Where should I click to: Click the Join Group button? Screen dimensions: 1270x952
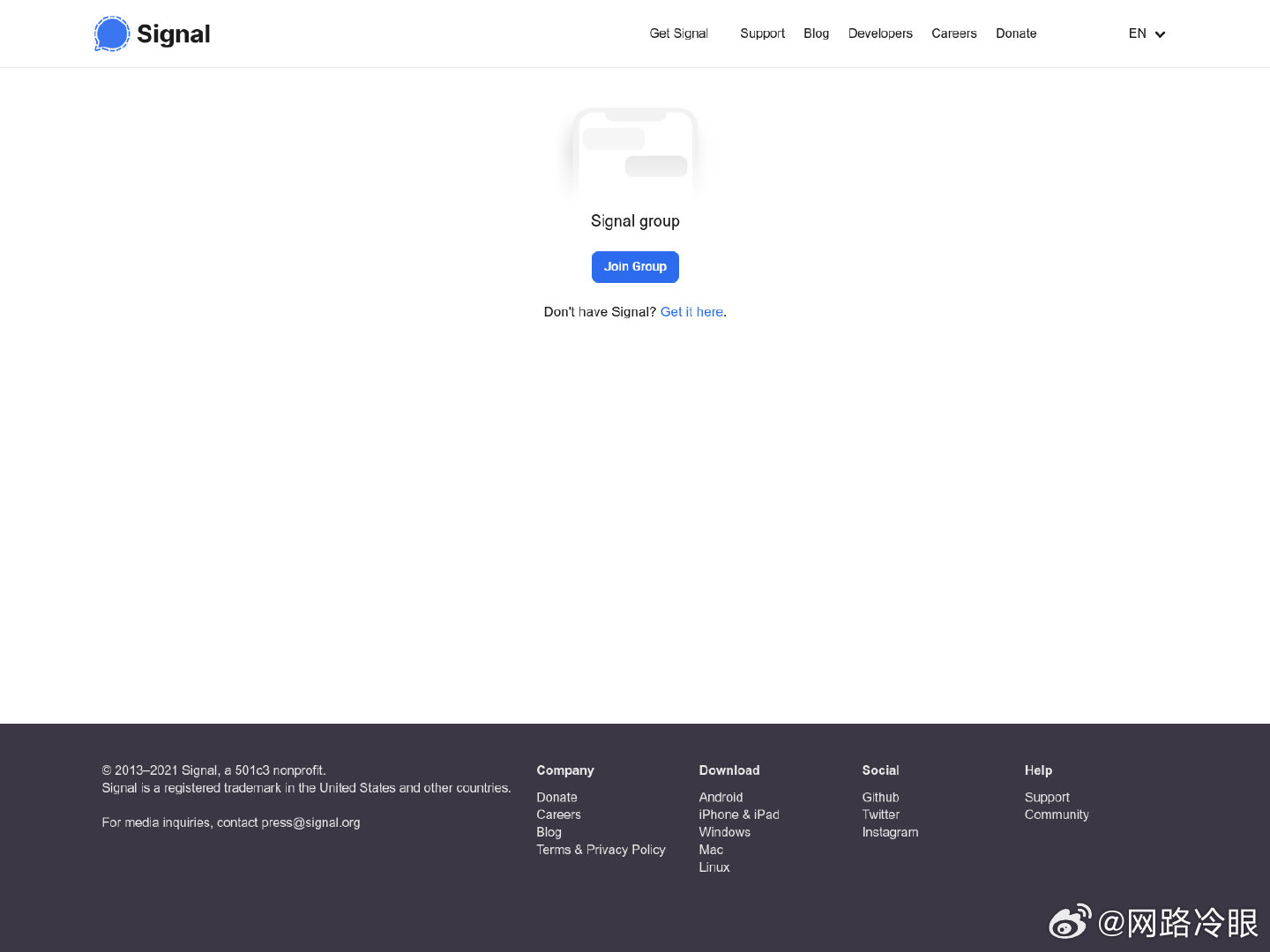[x=635, y=267]
